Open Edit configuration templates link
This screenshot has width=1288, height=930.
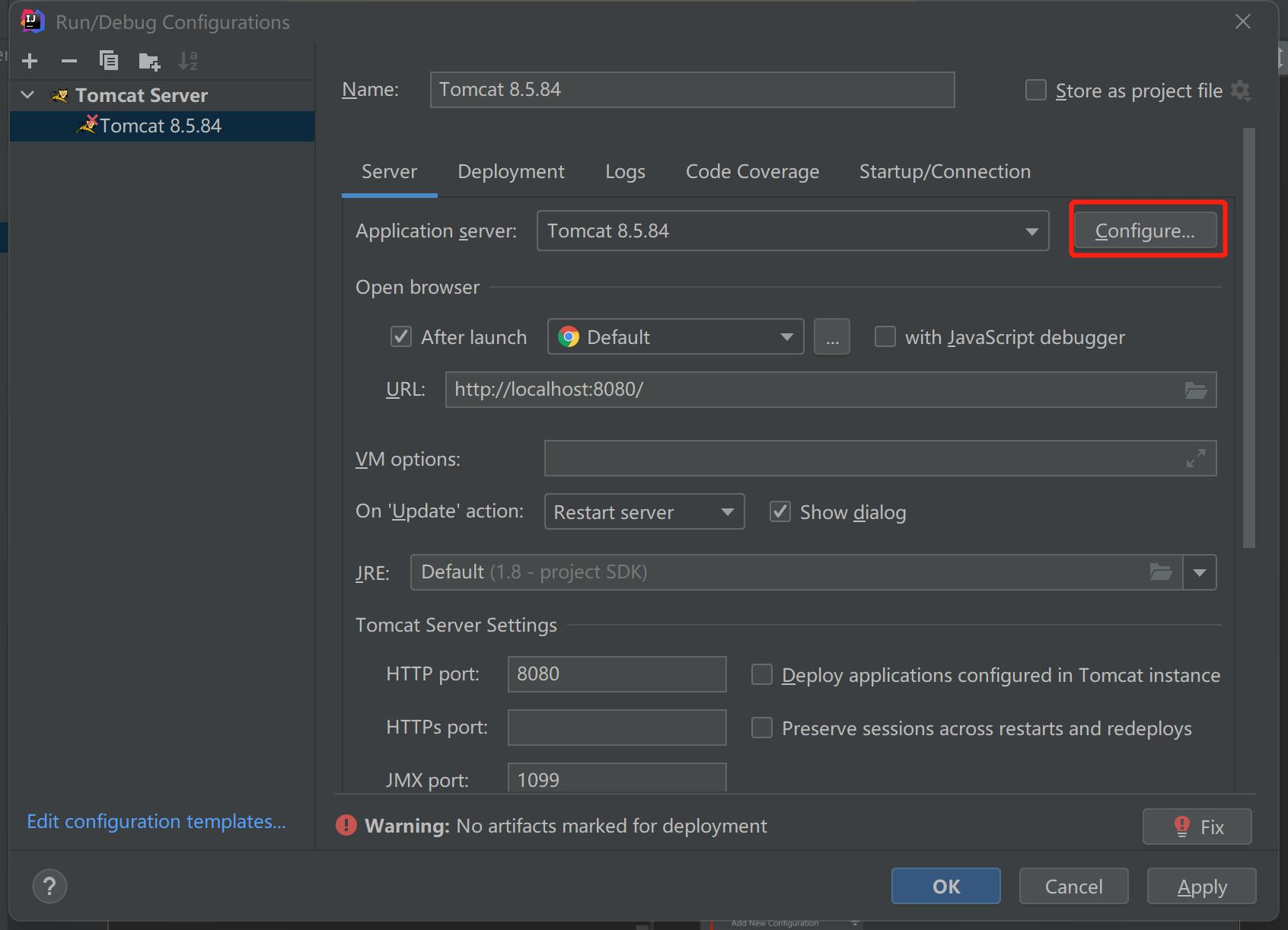click(x=156, y=822)
